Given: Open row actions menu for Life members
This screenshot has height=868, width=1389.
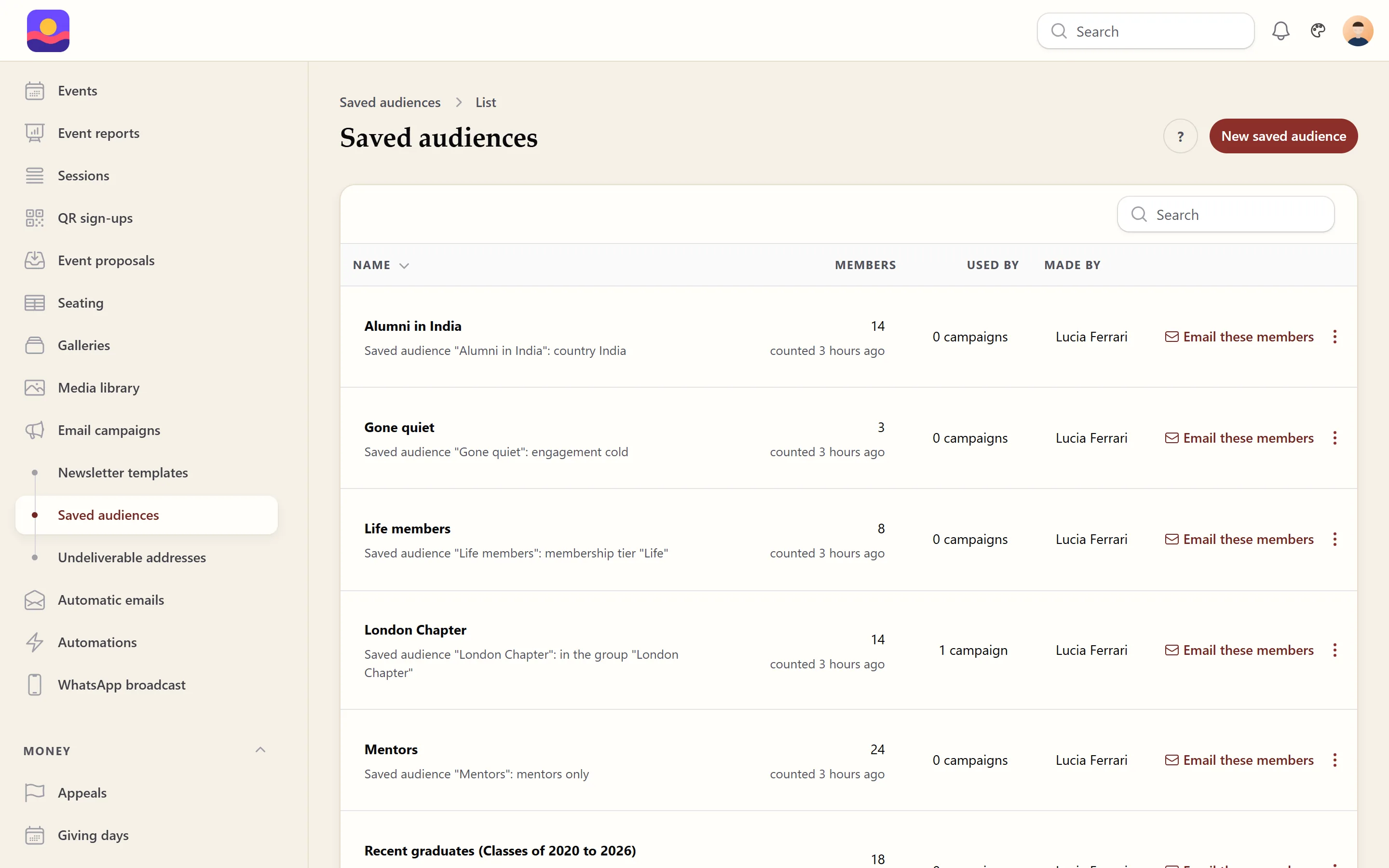Looking at the screenshot, I should 1335,540.
